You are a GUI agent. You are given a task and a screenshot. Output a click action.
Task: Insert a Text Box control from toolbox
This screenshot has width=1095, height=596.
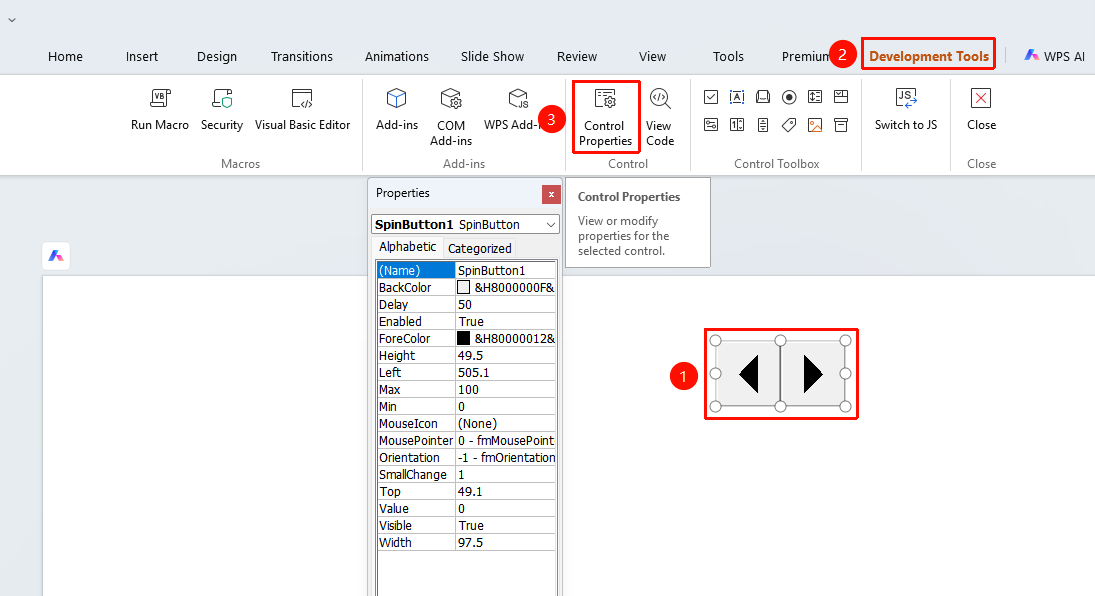(737, 97)
